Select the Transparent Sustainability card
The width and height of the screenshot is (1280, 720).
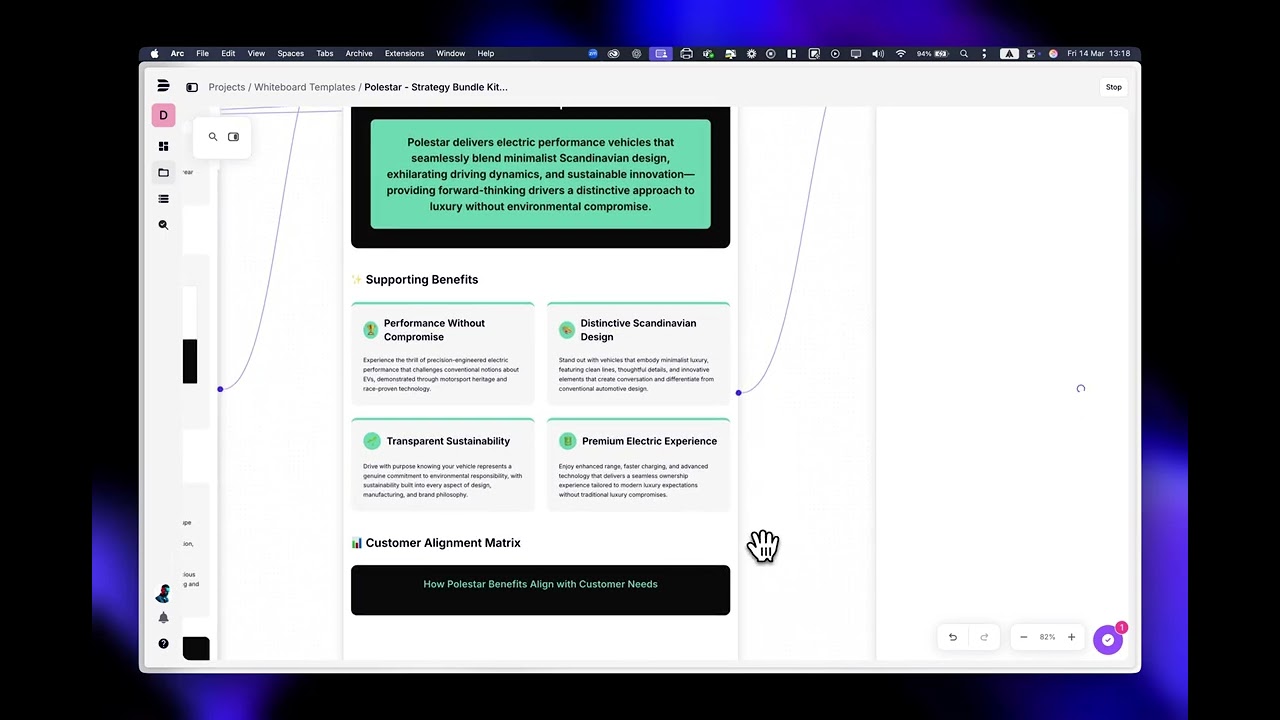point(442,465)
